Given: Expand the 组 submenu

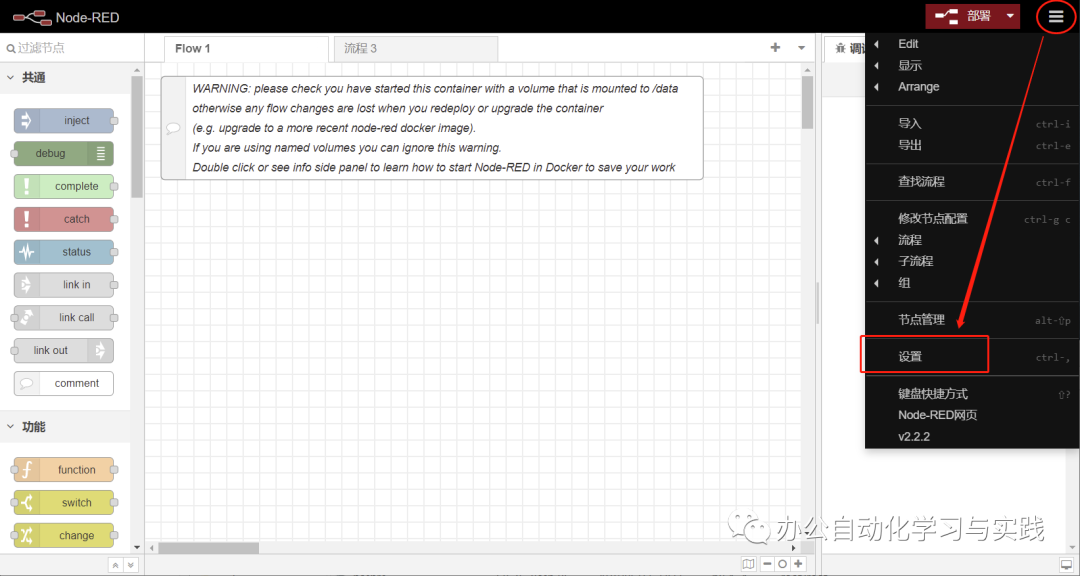Looking at the screenshot, I should click(971, 283).
